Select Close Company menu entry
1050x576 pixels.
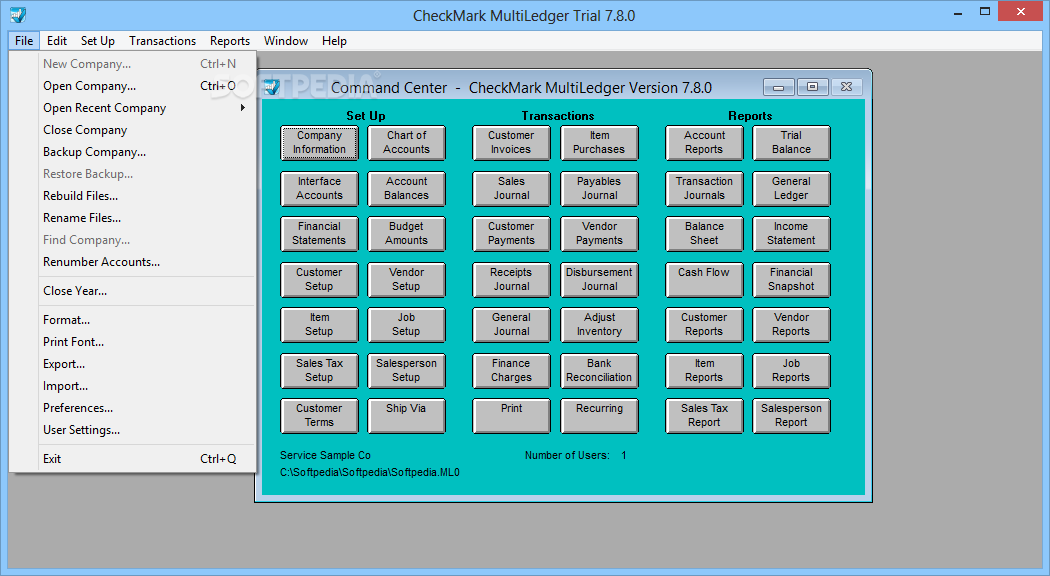(133, 130)
